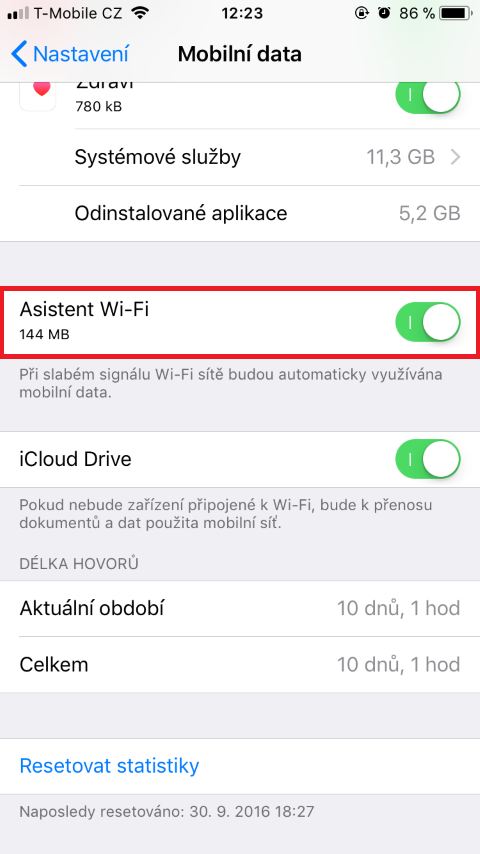The height and width of the screenshot is (854, 480).
Task: Open Systémové služby chevron arrow
Action: (455, 157)
